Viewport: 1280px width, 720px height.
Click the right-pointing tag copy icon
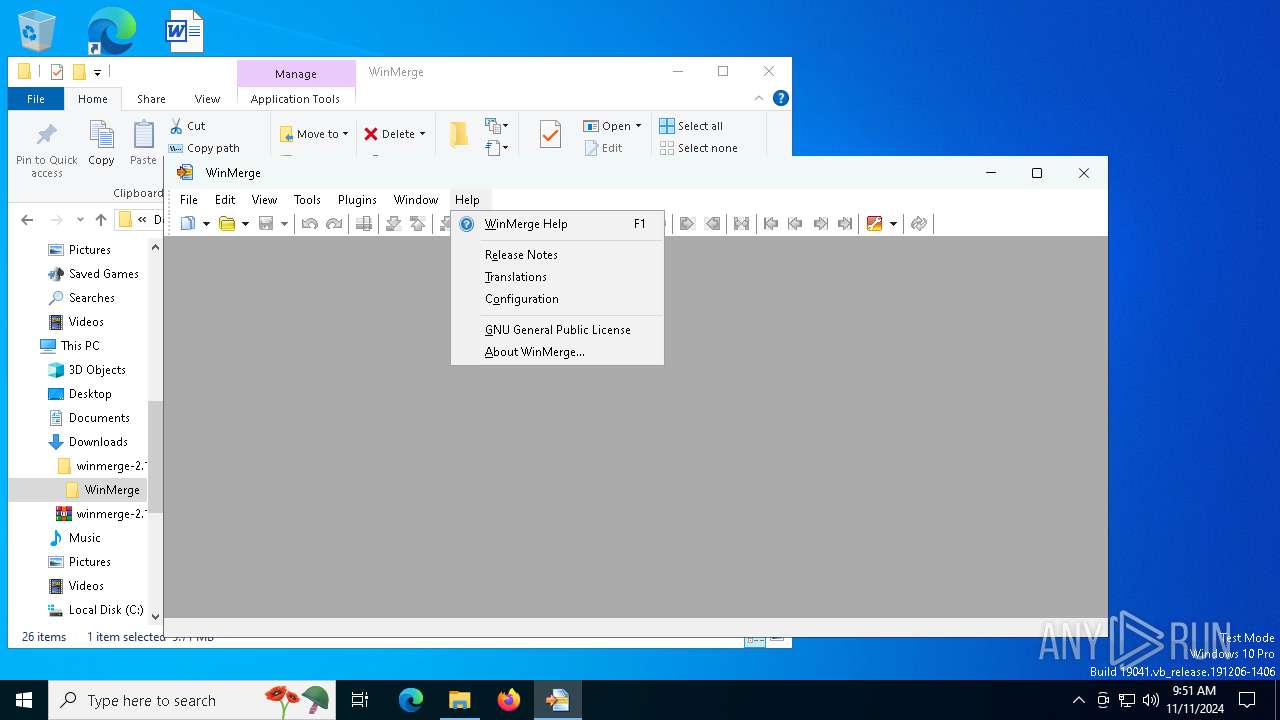pos(687,224)
